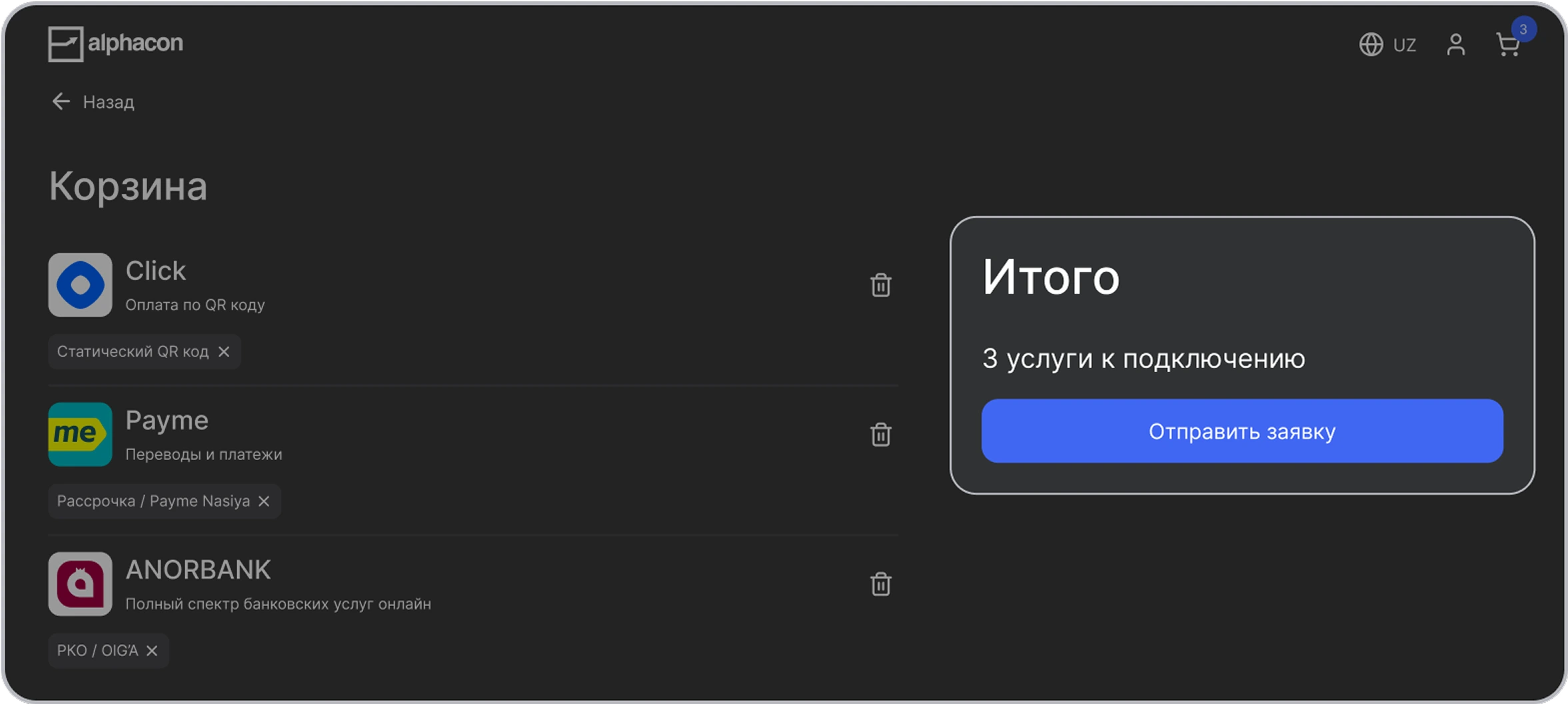
Task: Delete ANORBANK from the cart
Action: pos(881,584)
